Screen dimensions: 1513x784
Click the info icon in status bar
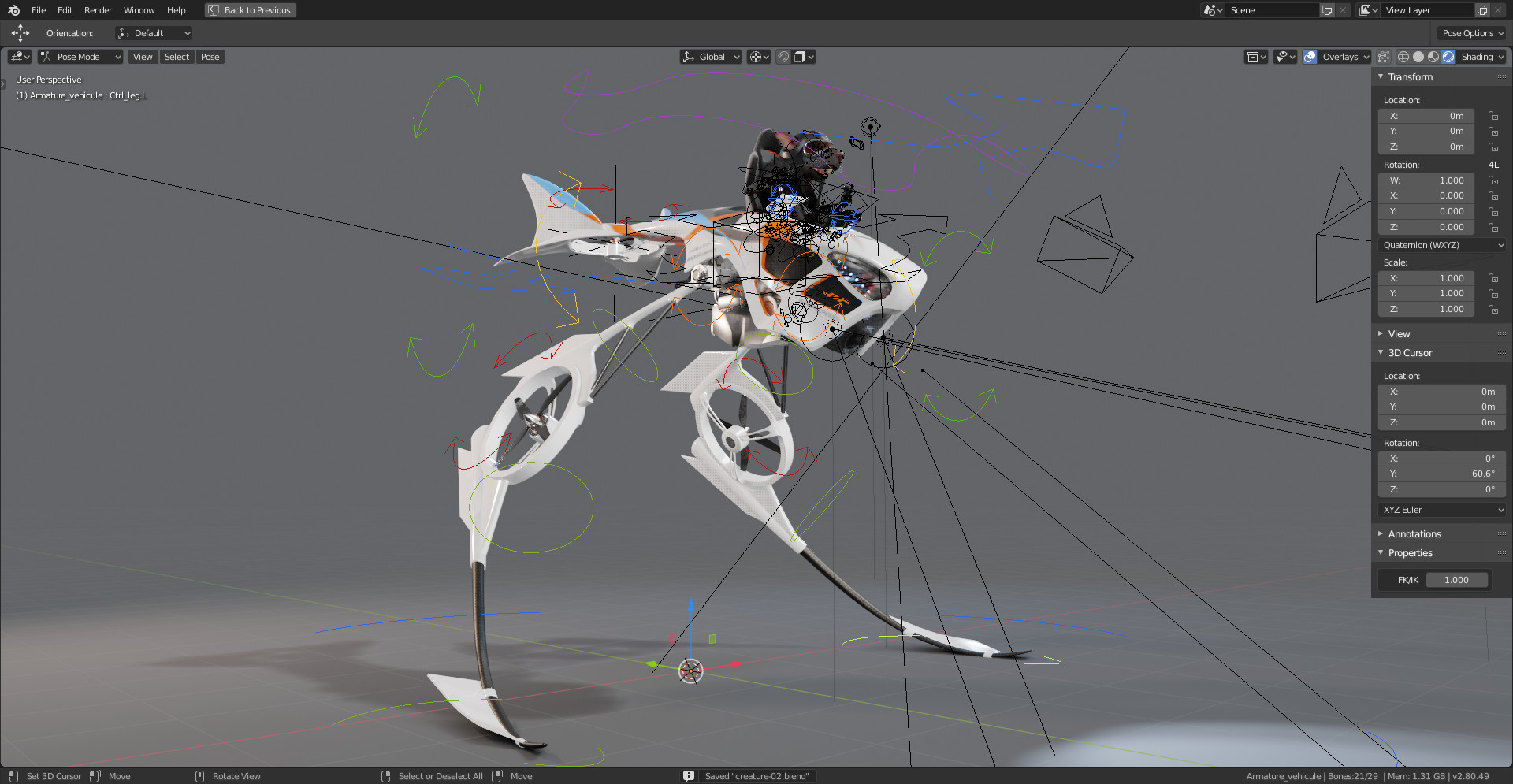click(689, 776)
